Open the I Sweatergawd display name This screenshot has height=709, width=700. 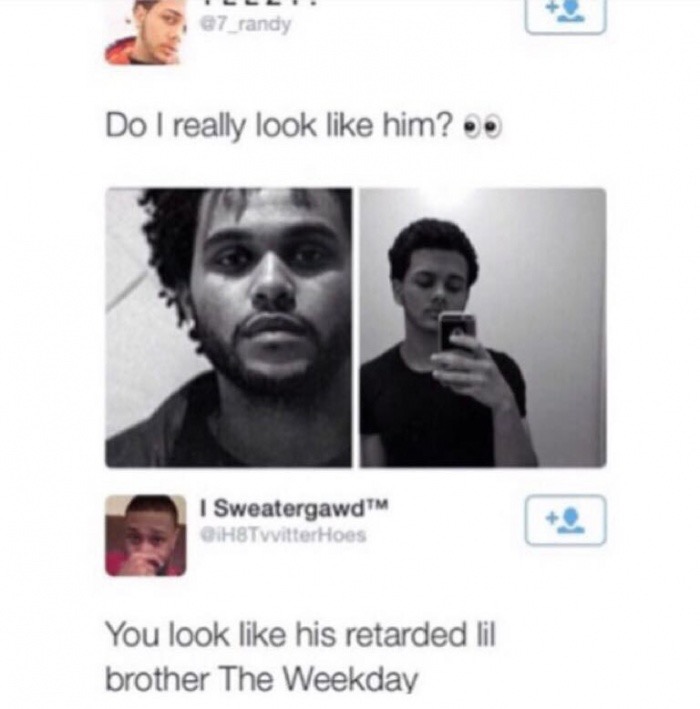[x=294, y=509]
